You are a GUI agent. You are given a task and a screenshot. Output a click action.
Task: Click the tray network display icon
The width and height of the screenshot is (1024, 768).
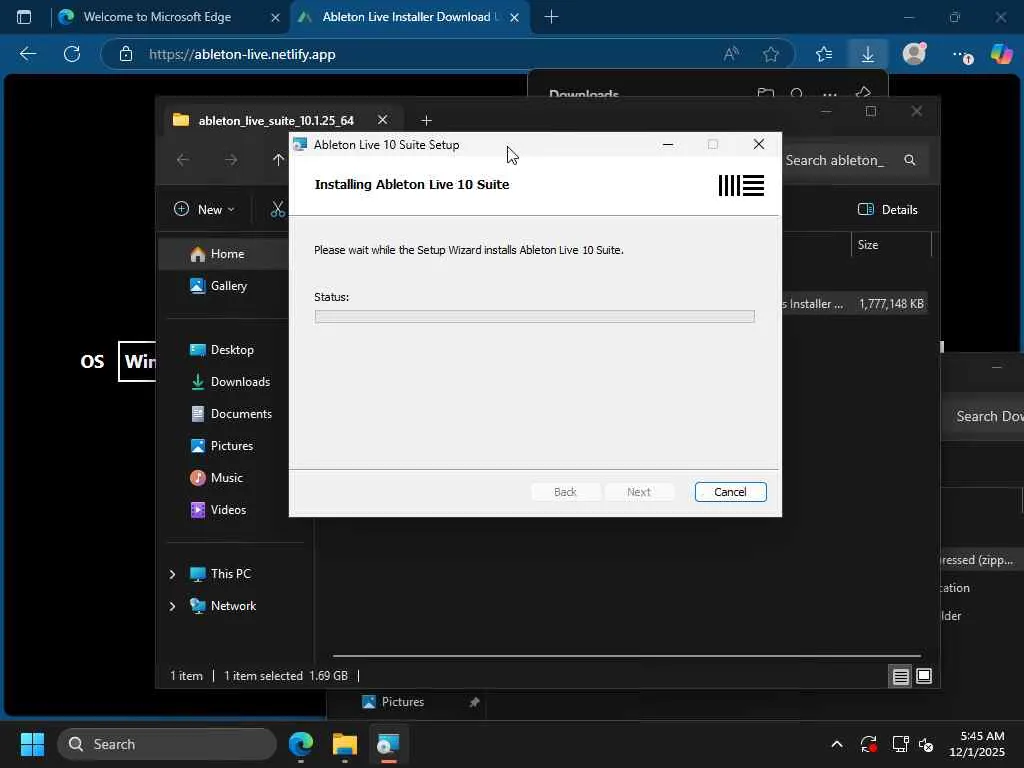tap(901, 744)
